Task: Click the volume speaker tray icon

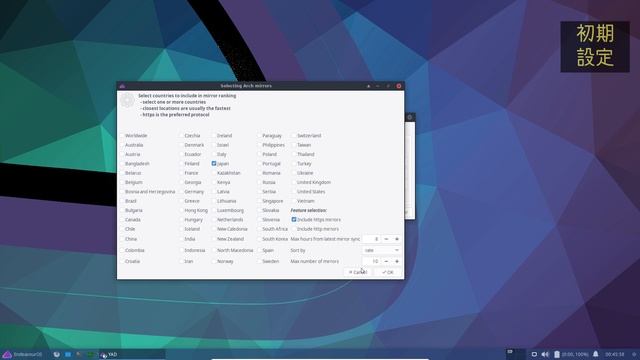Action: click(x=545, y=354)
